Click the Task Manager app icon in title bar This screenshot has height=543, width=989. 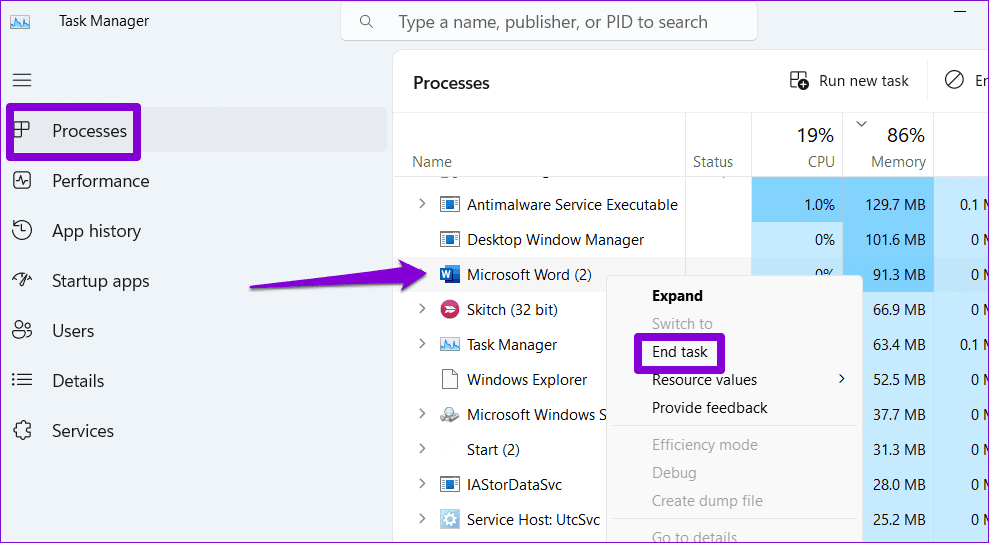coord(20,21)
